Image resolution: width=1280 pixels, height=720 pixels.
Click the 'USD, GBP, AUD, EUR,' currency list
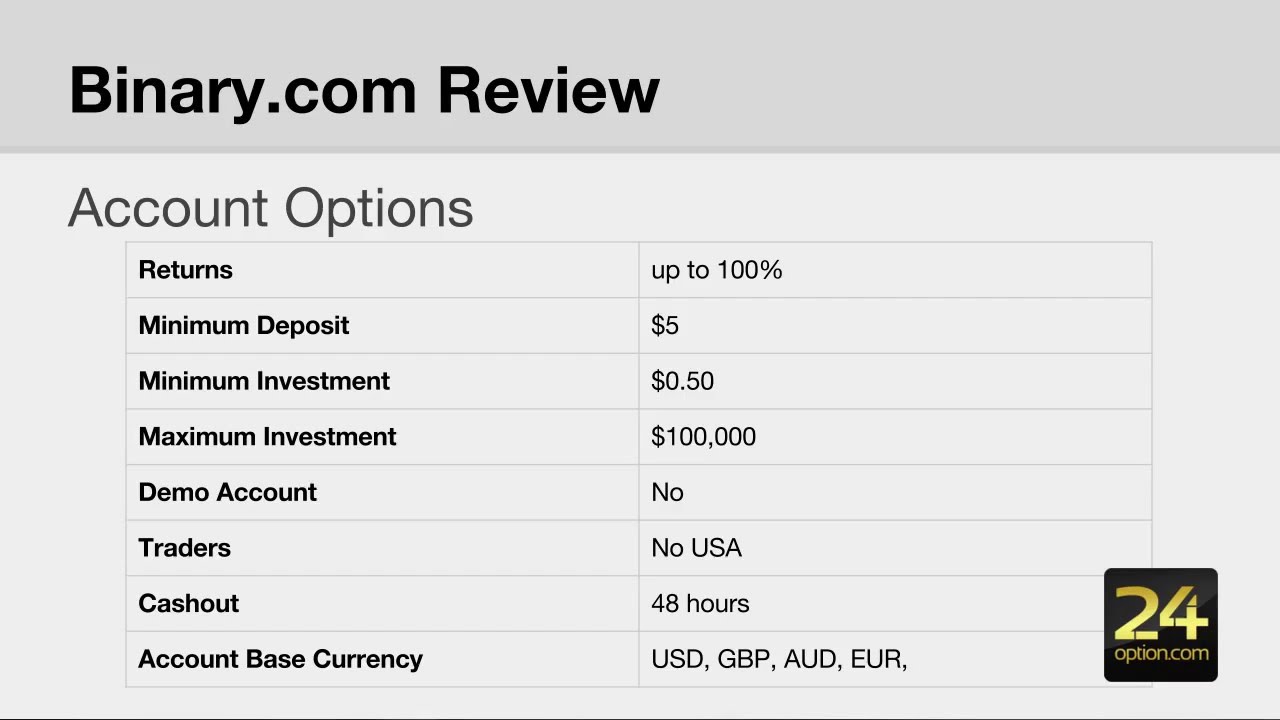tap(778, 659)
